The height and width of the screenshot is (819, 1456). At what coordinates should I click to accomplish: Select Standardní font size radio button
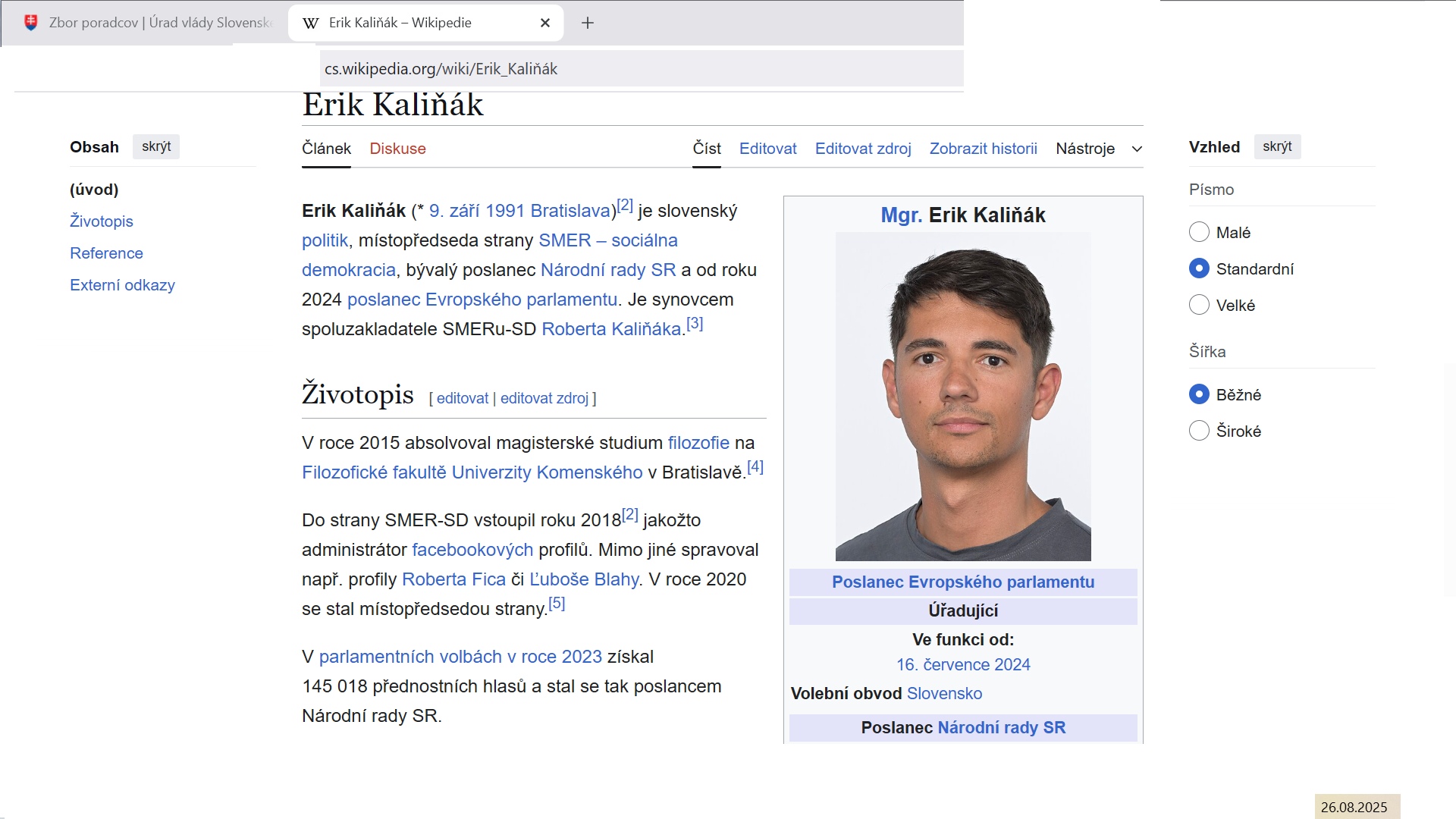pyautogui.click(x=1199, y=268)
